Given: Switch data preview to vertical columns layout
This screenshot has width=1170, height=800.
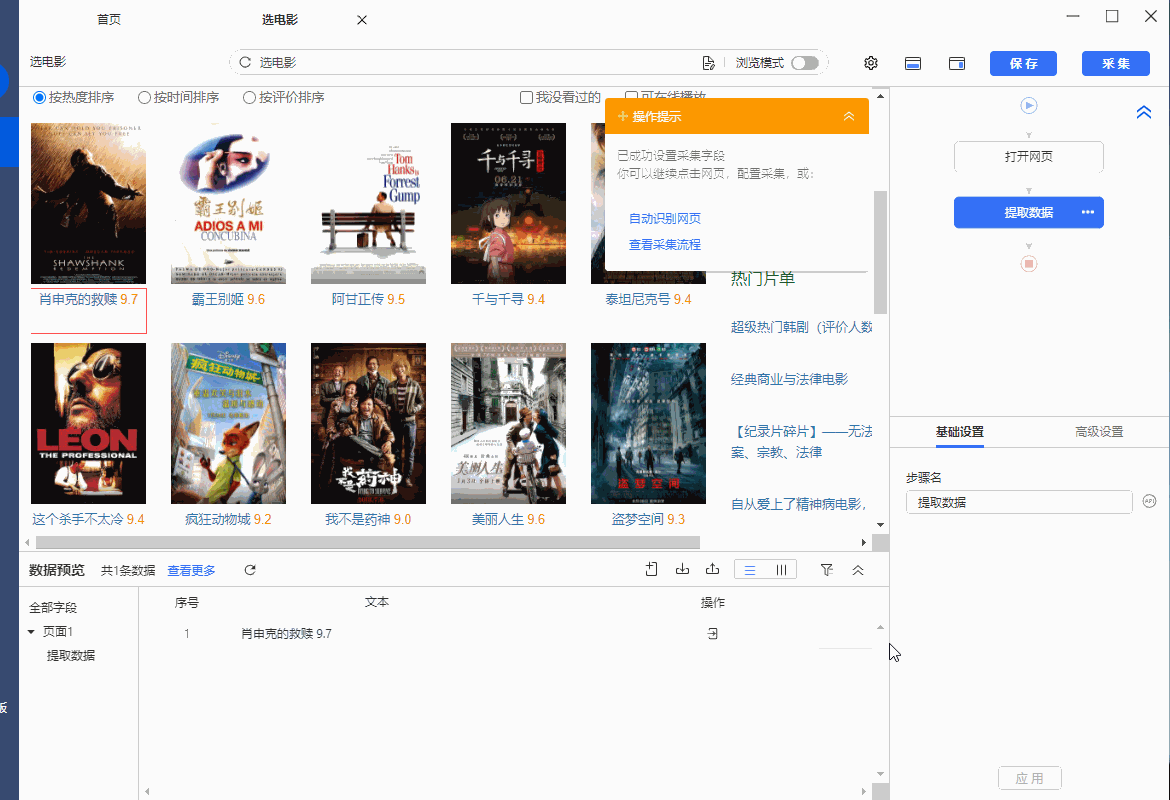Looking at the screenshot, I should coord(781,570).
